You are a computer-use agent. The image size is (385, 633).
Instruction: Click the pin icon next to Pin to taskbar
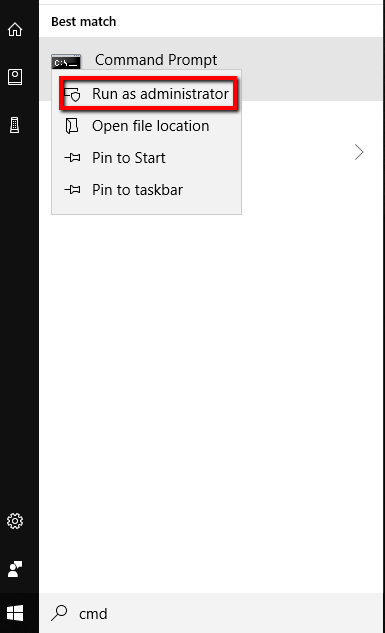point(73,189)
